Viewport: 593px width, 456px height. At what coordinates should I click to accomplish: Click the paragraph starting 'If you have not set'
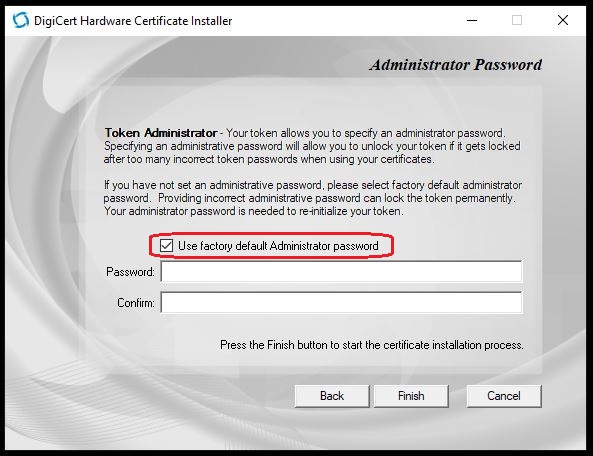click(313, 198)
